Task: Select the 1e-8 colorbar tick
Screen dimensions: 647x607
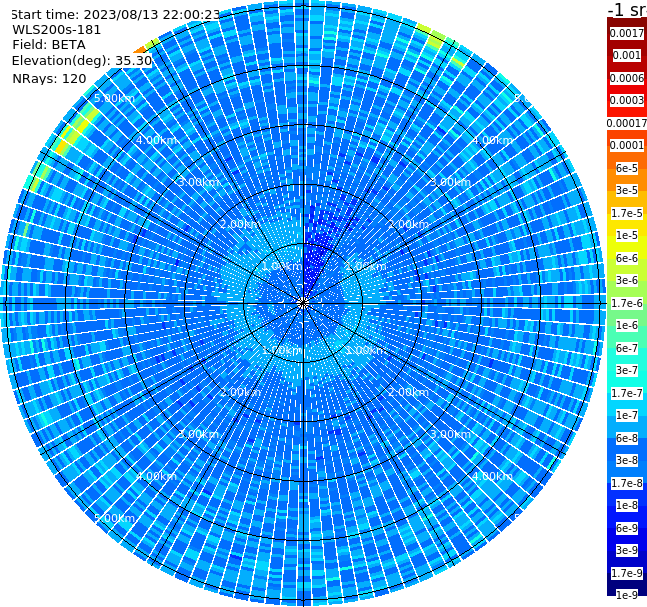Action: click(627, 505)
